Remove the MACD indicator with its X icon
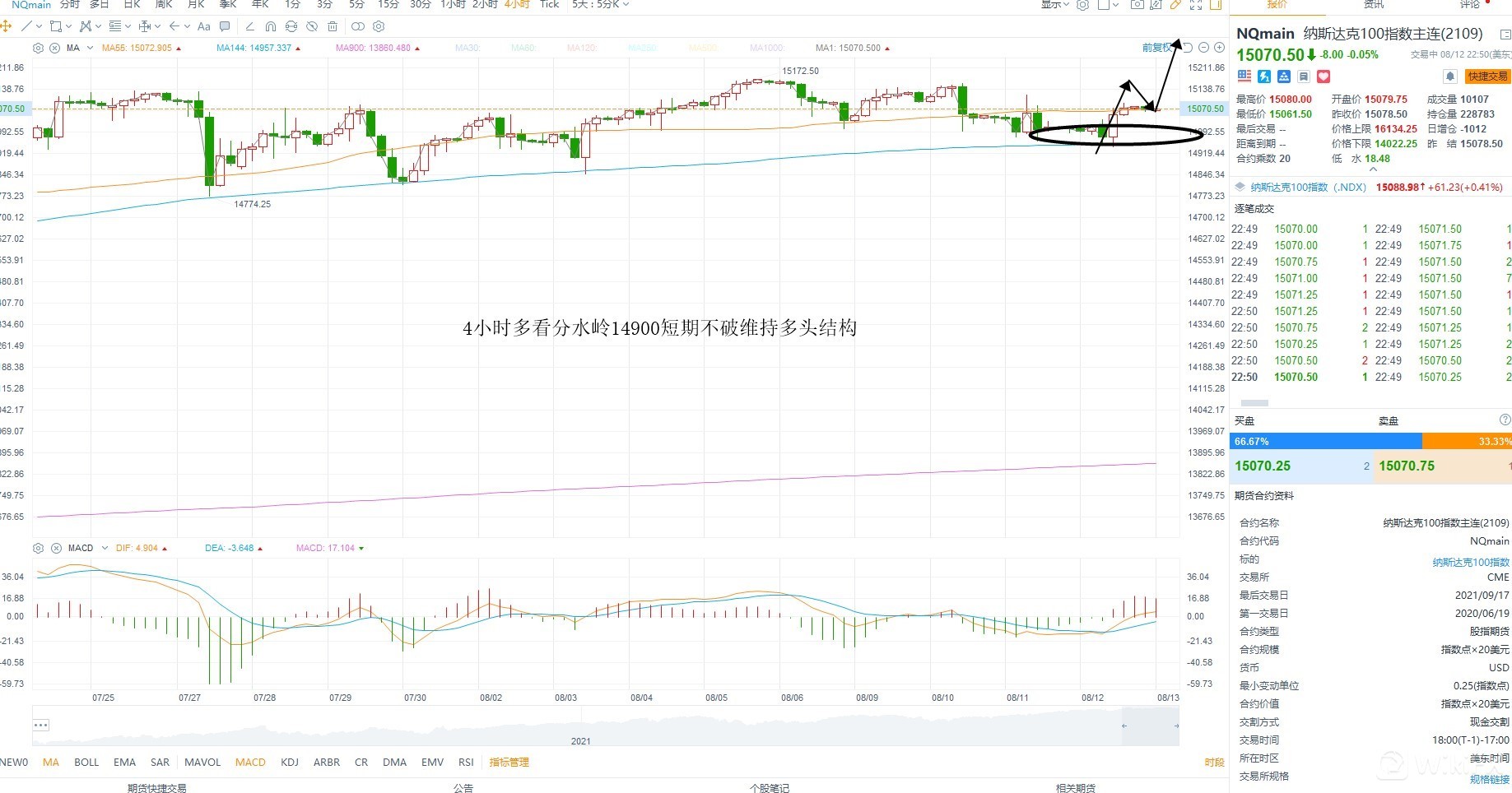 tap(56, 548)
